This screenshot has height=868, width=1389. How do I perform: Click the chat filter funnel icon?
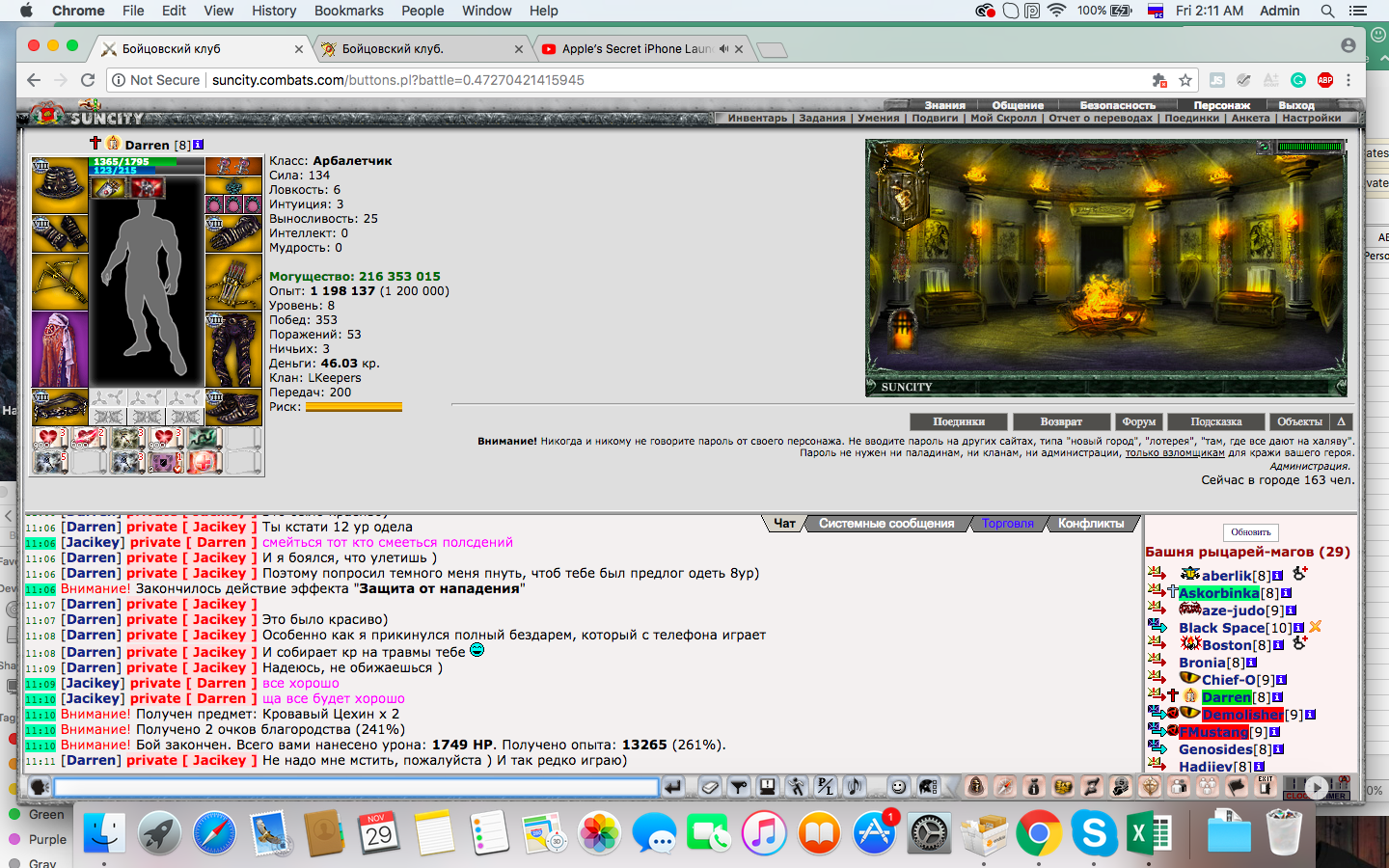739,787
